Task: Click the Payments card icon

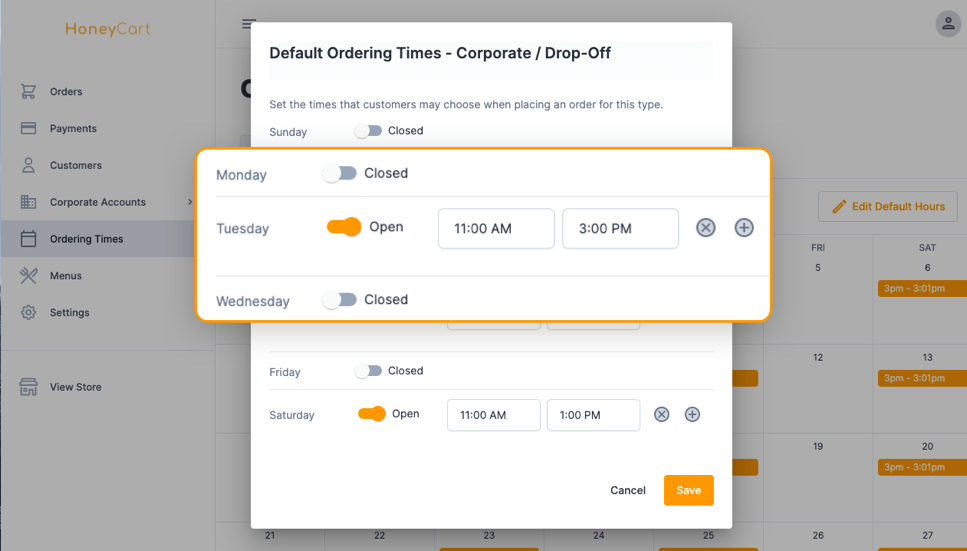Action: 28,128
